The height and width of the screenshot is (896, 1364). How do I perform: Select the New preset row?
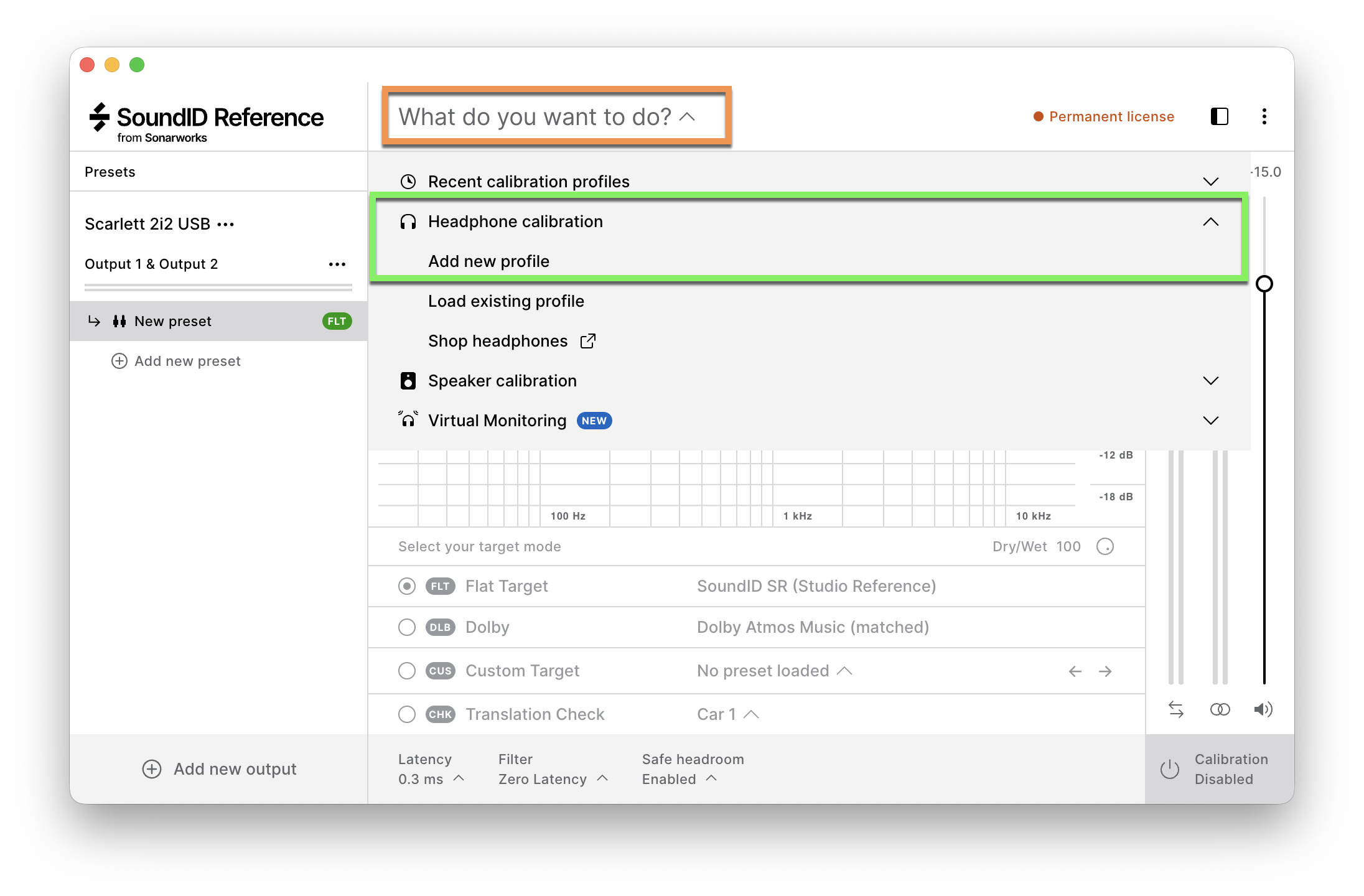click(x=218, y=321)
